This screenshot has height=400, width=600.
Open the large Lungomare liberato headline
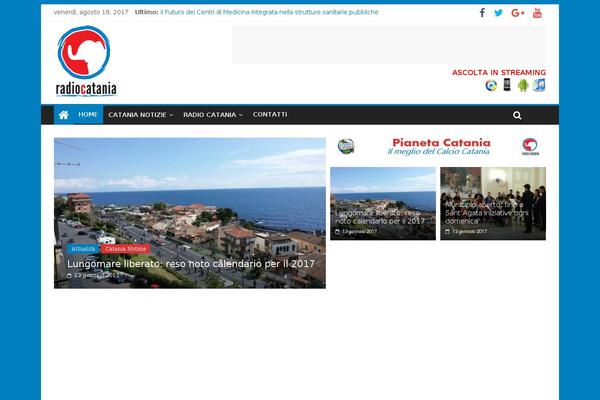point(191,264)
